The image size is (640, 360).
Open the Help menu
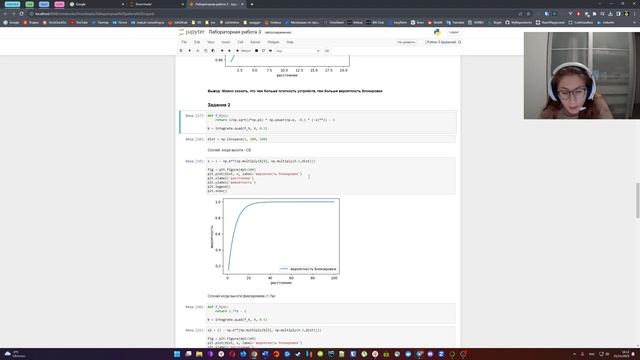coord(290,42)
